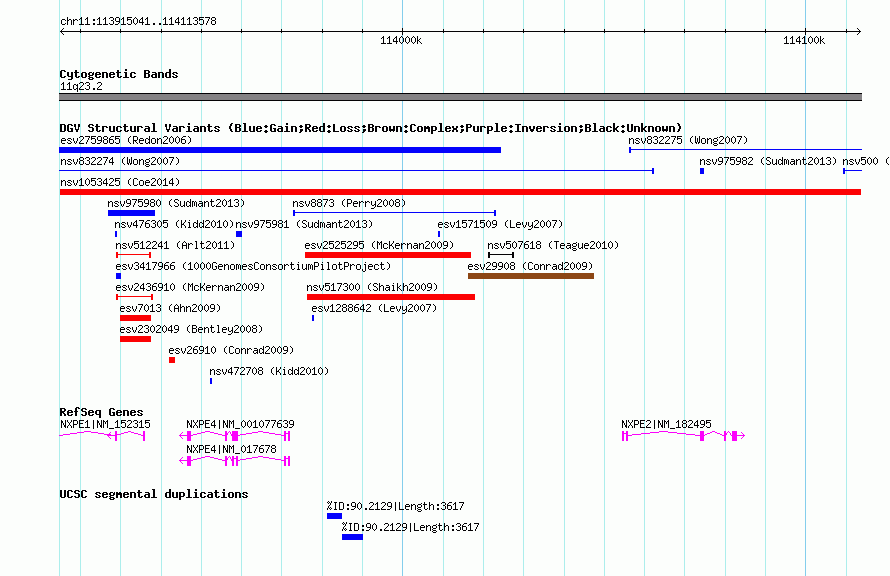
Task: Open the nsv8873 (Perry2008) variant label
Action: coord(349,203)
